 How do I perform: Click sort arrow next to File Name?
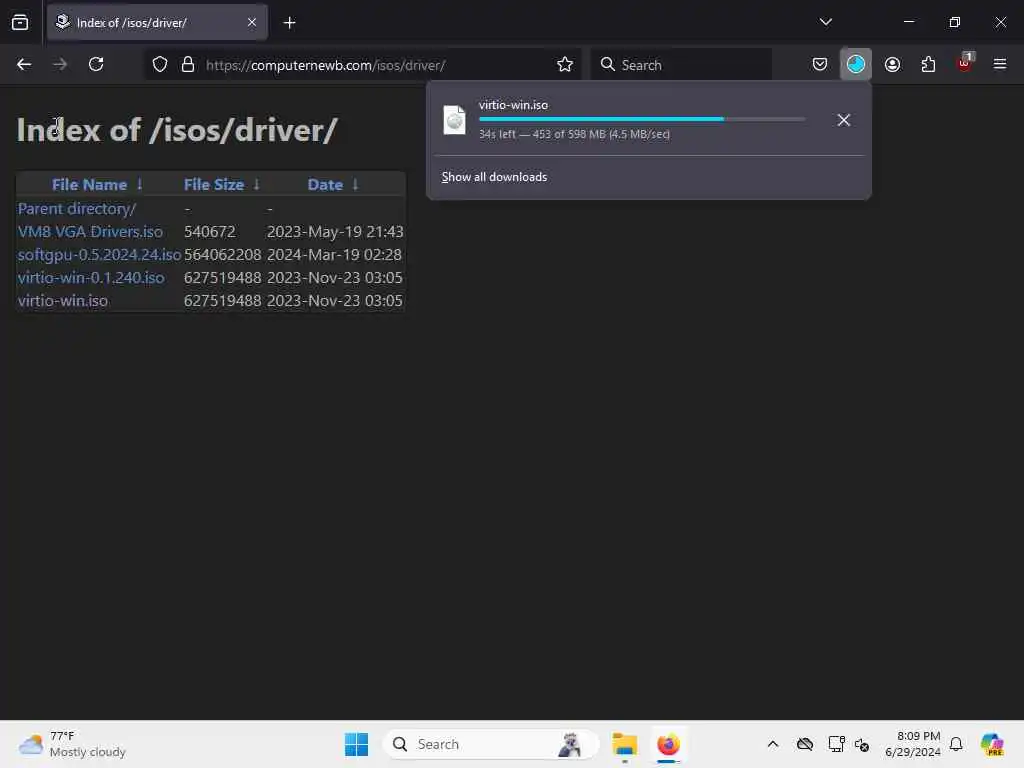point(140,185)
